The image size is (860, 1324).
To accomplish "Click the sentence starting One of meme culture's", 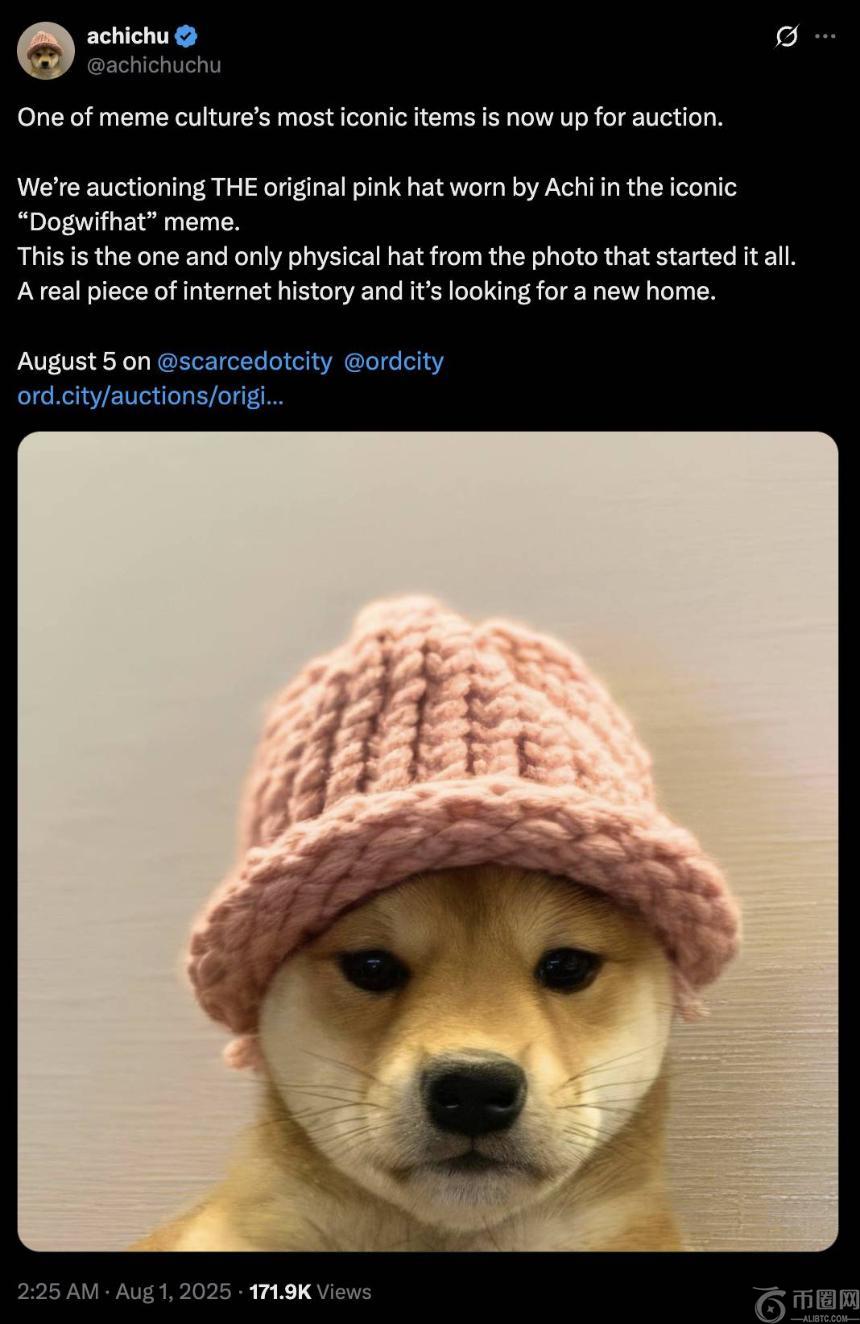I will coord(370,117).
